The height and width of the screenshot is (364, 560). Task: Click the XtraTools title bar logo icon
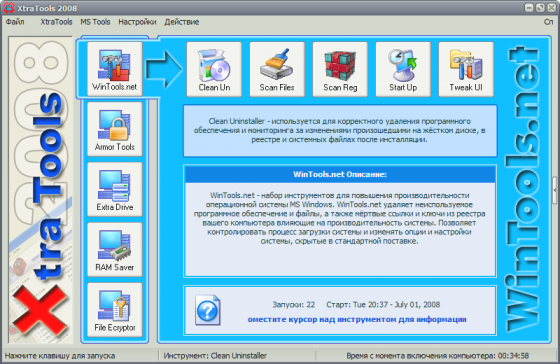click(9, 8)
